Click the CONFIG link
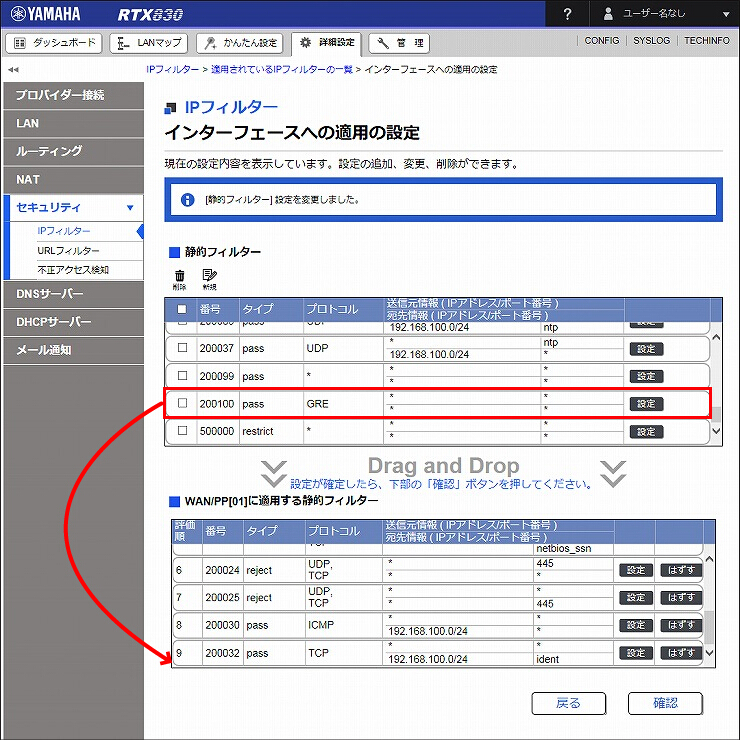 (602, 41)
